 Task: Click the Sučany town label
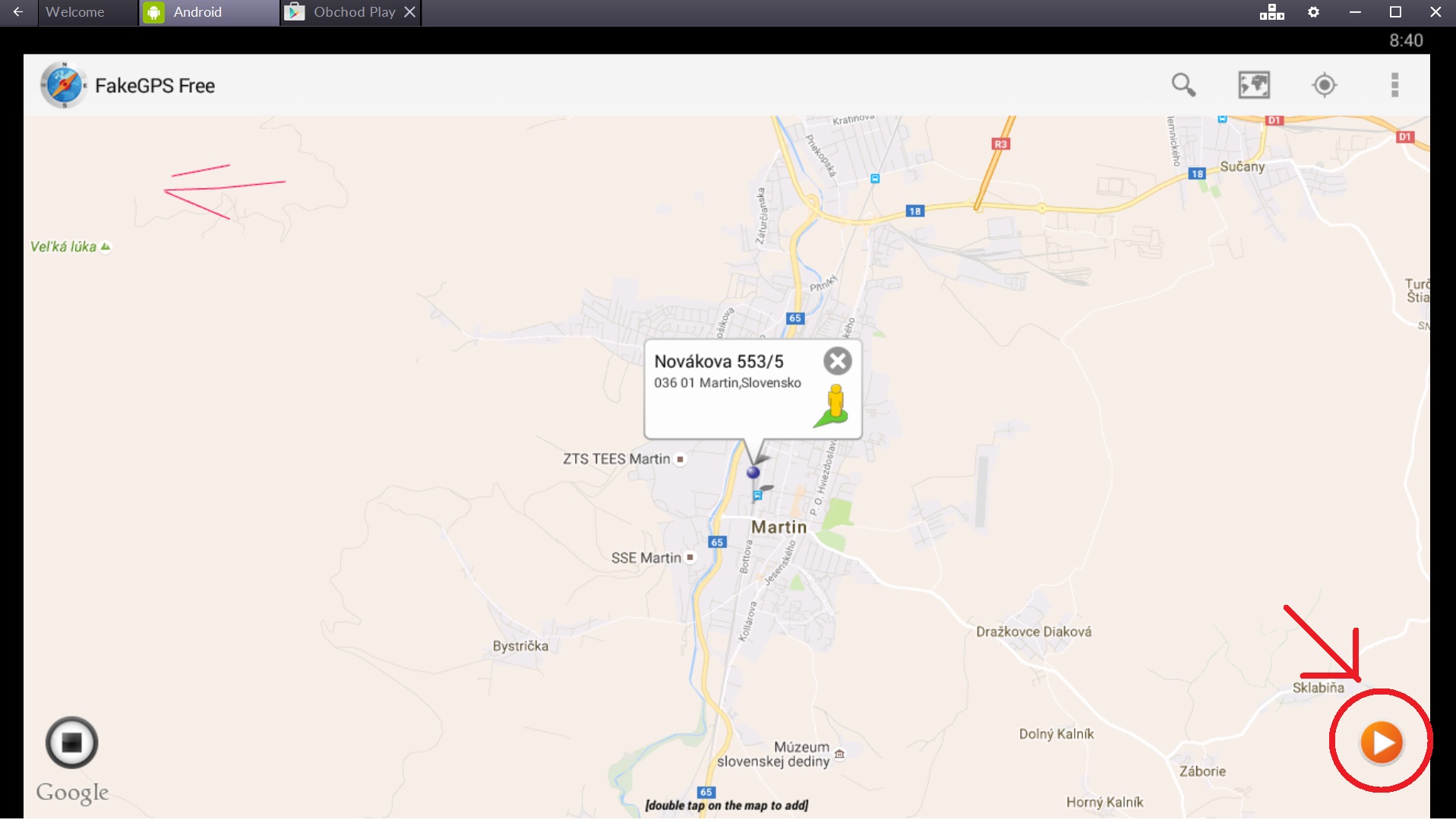pos(1242,167)
